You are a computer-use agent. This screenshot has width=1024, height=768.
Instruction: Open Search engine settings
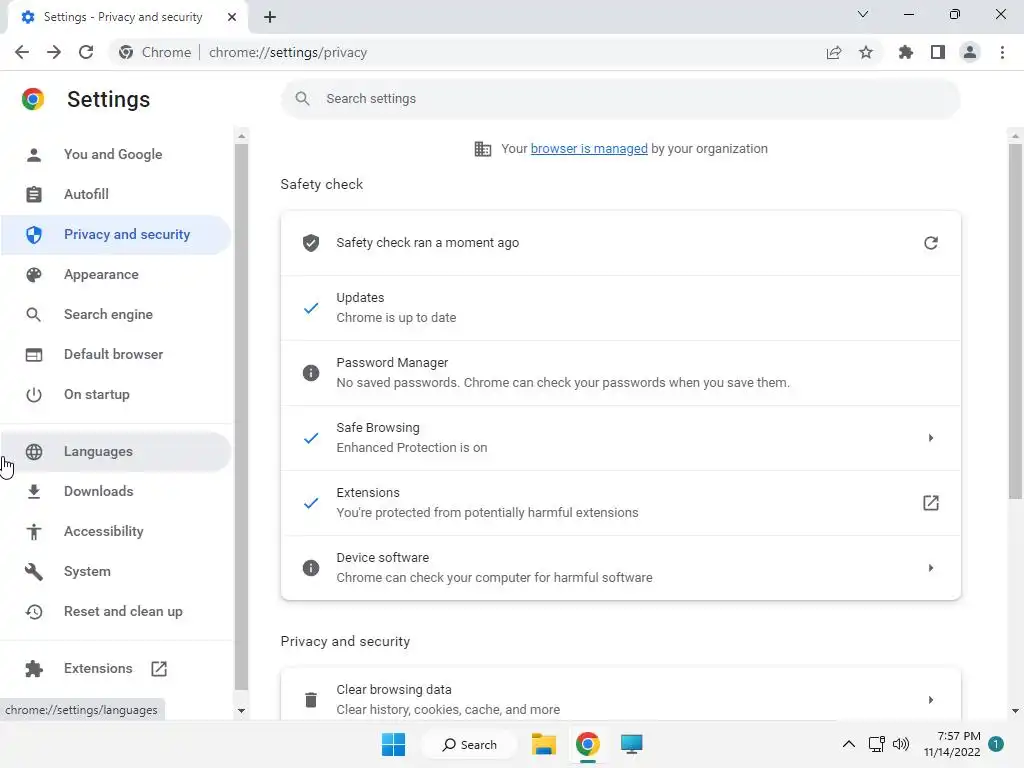tap(116, 314)
